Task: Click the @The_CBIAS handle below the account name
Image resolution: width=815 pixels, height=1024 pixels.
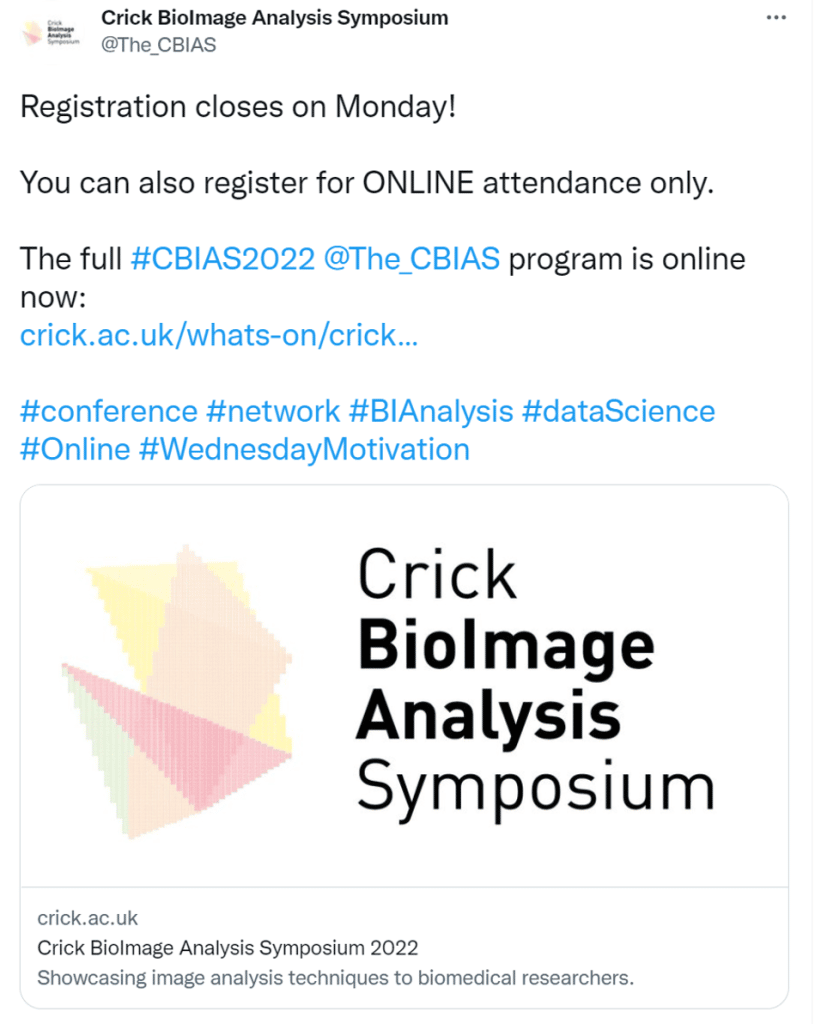Action: (x=158, y=45)
